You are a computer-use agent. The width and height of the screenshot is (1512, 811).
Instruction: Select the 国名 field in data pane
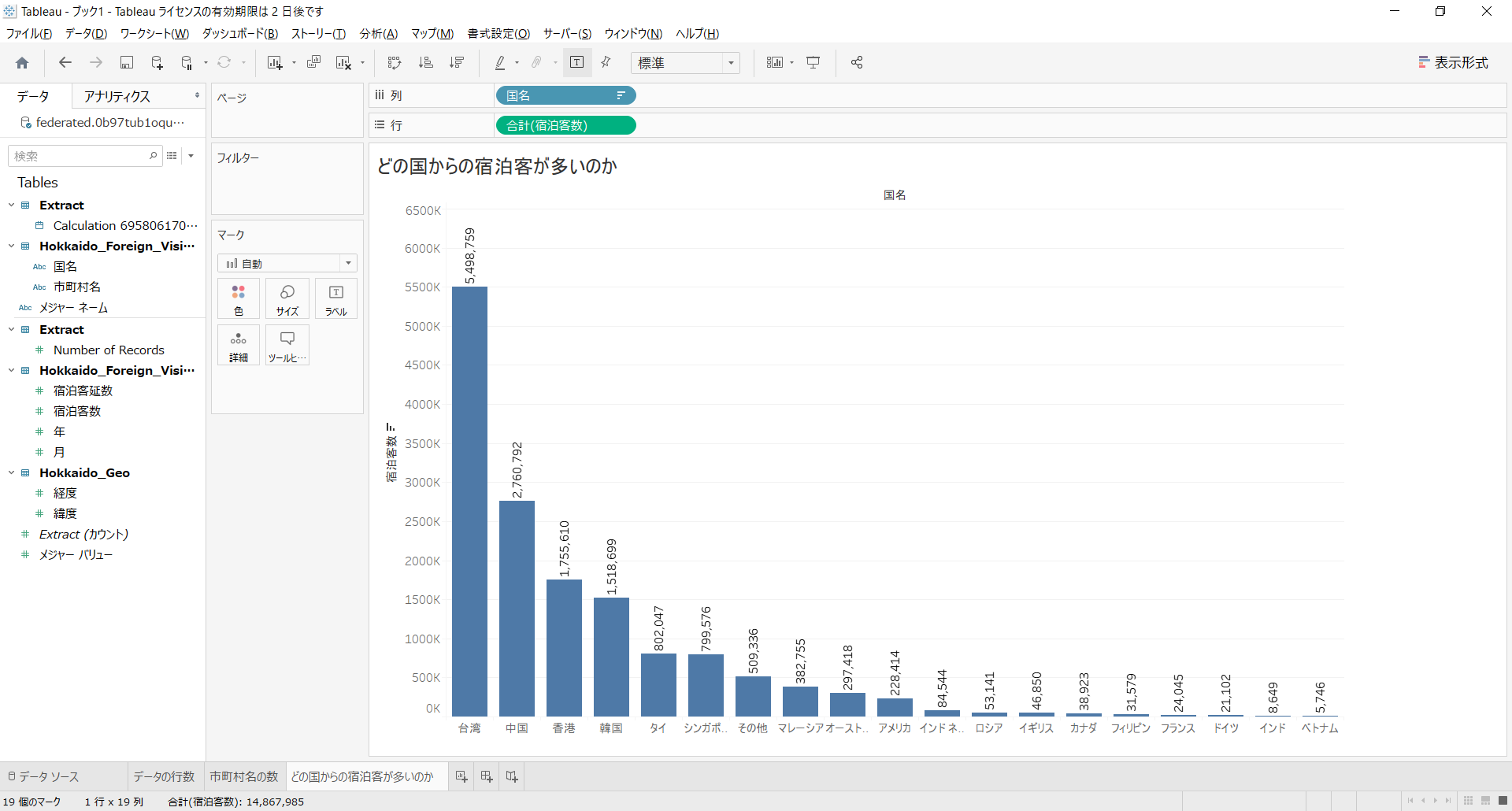click(65, 267)
